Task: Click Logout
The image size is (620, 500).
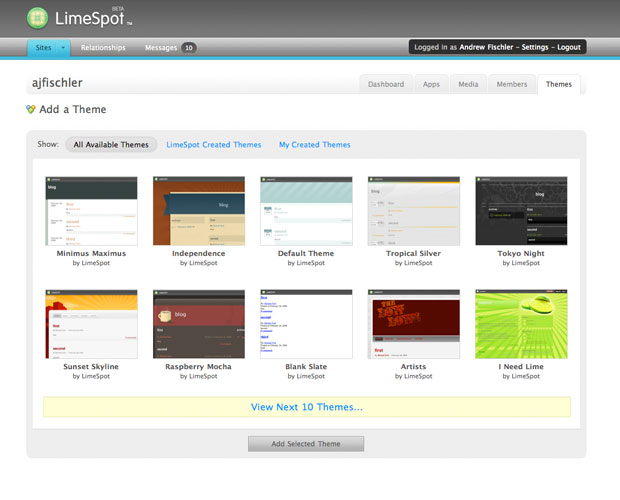Action: [569, 47]
